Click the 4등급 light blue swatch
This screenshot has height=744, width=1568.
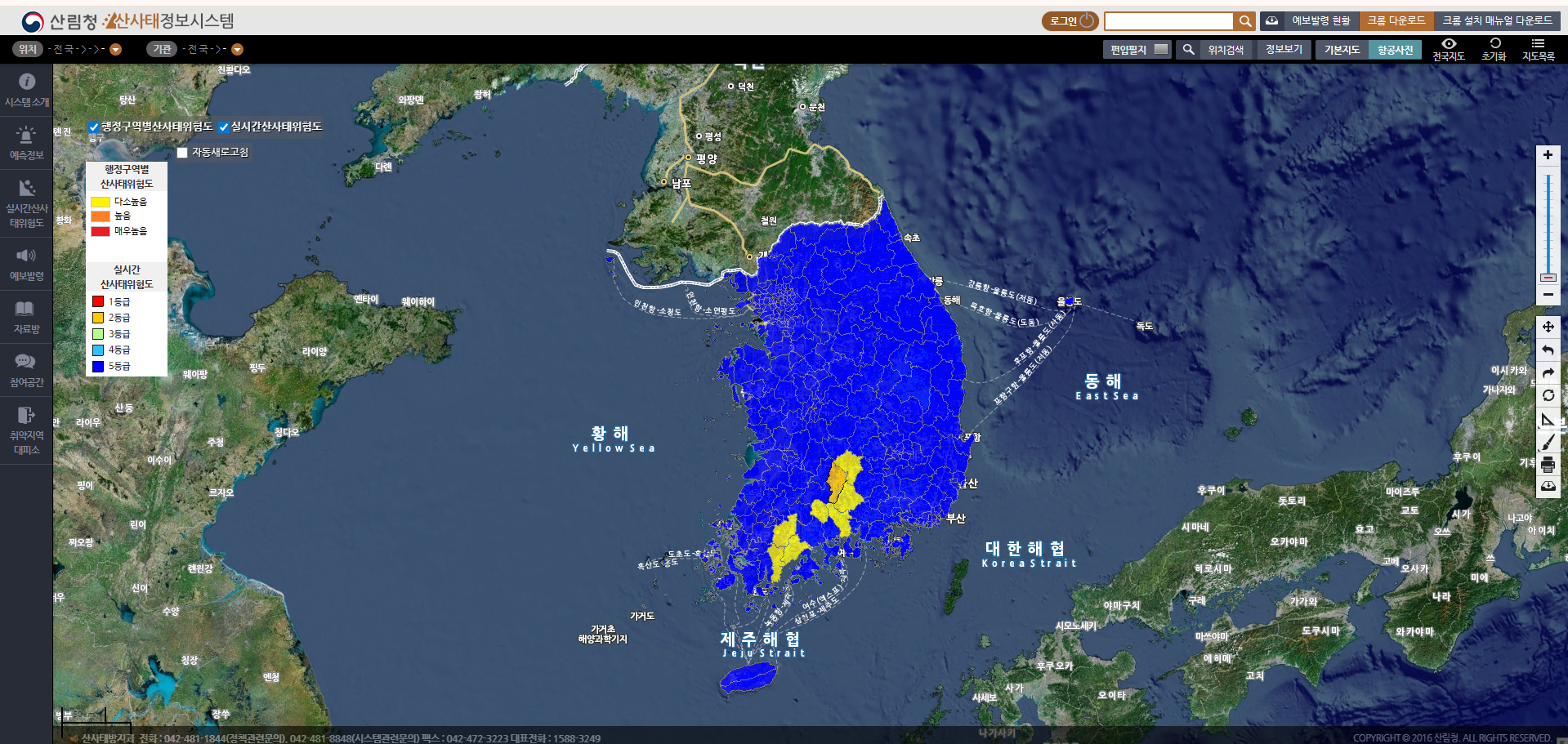coord(98,350)
